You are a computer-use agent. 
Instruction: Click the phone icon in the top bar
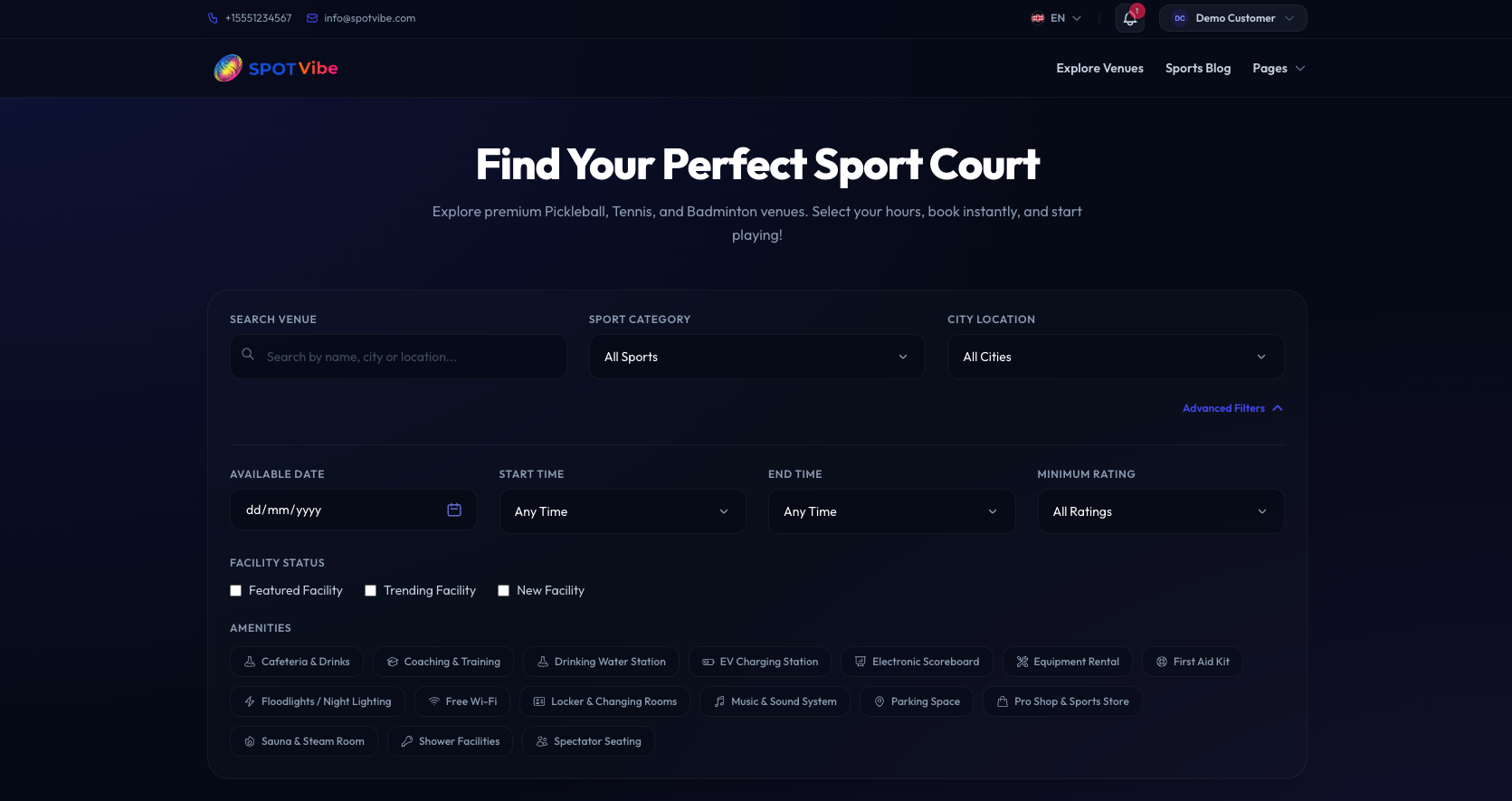tap(213, 18)
